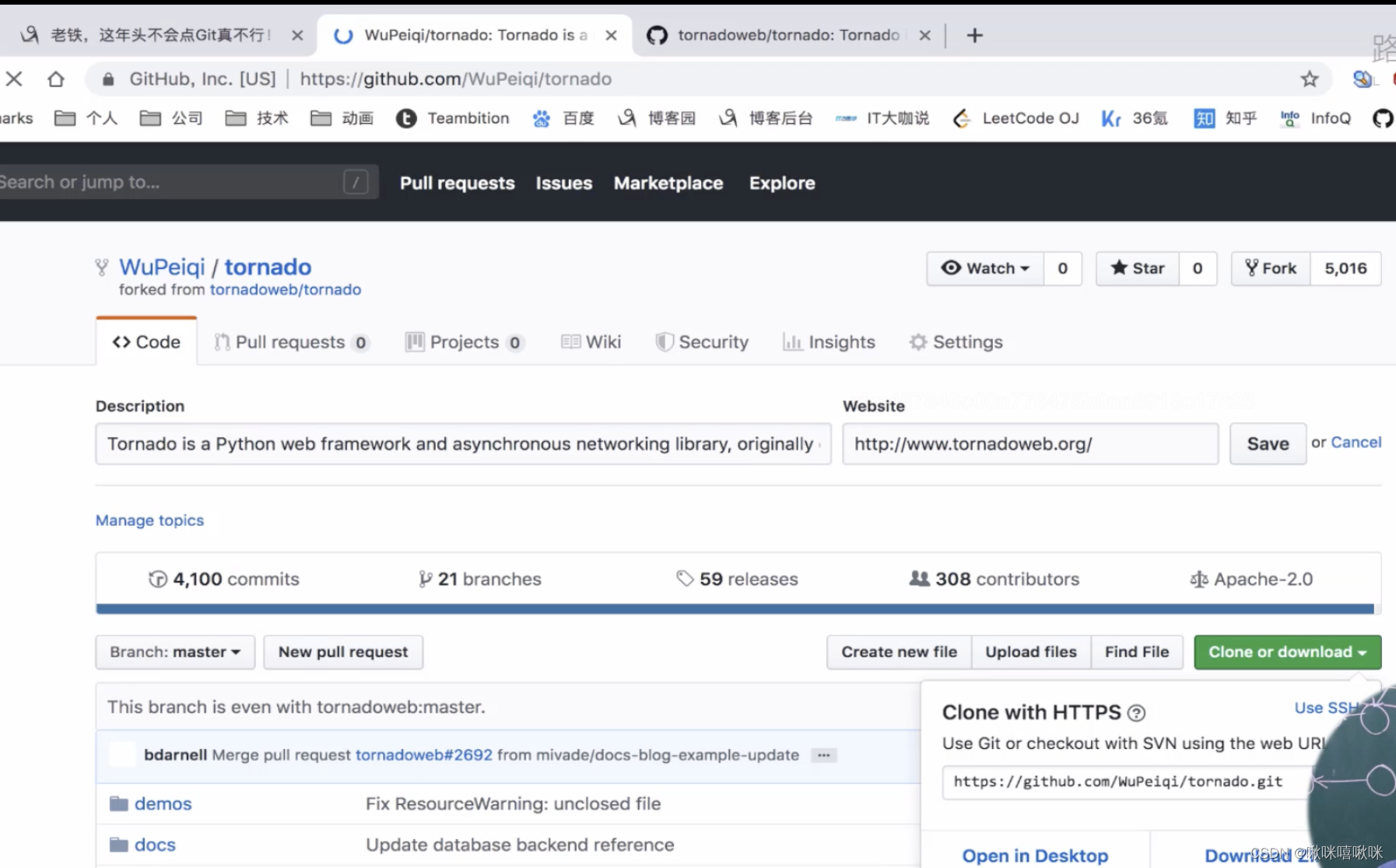This screenshot has width=1396, height=868.
Task: Open the 技术 bookmarks folder
Action: [258, 118]
